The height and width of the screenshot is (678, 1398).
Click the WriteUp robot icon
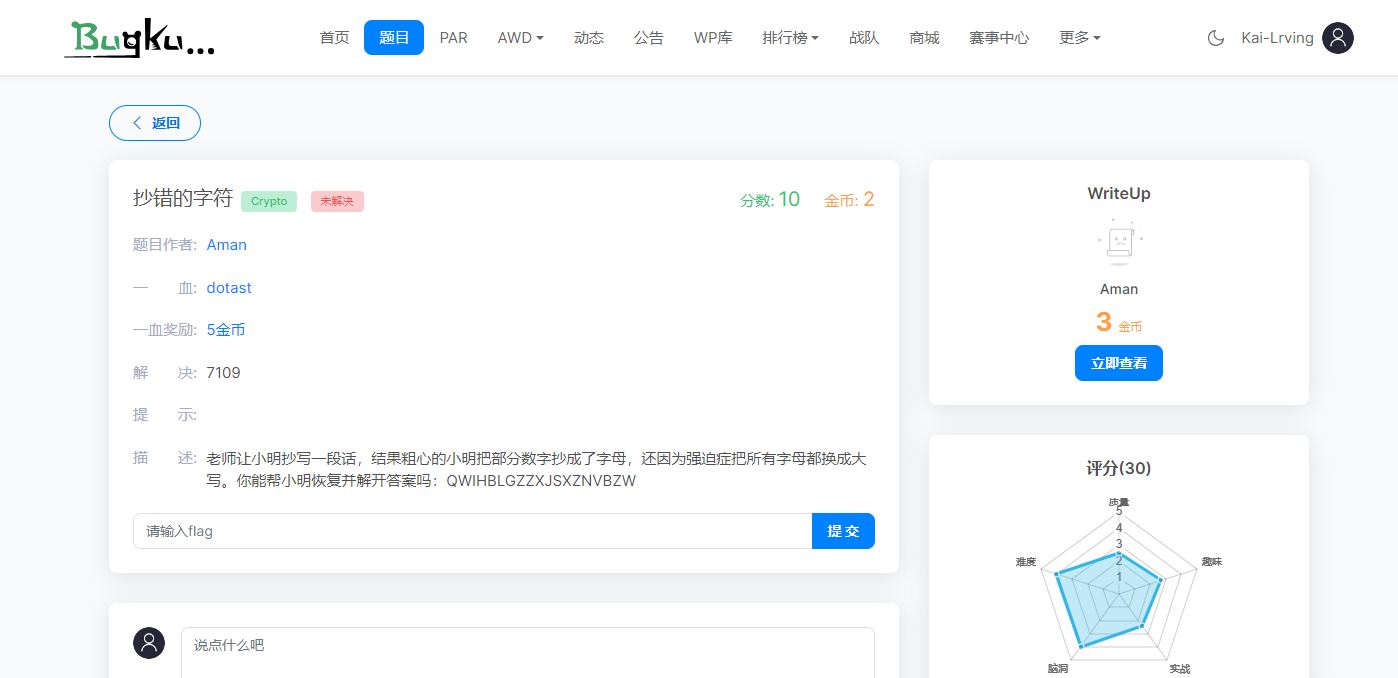pyautogui.click(x=1118, y=241)
